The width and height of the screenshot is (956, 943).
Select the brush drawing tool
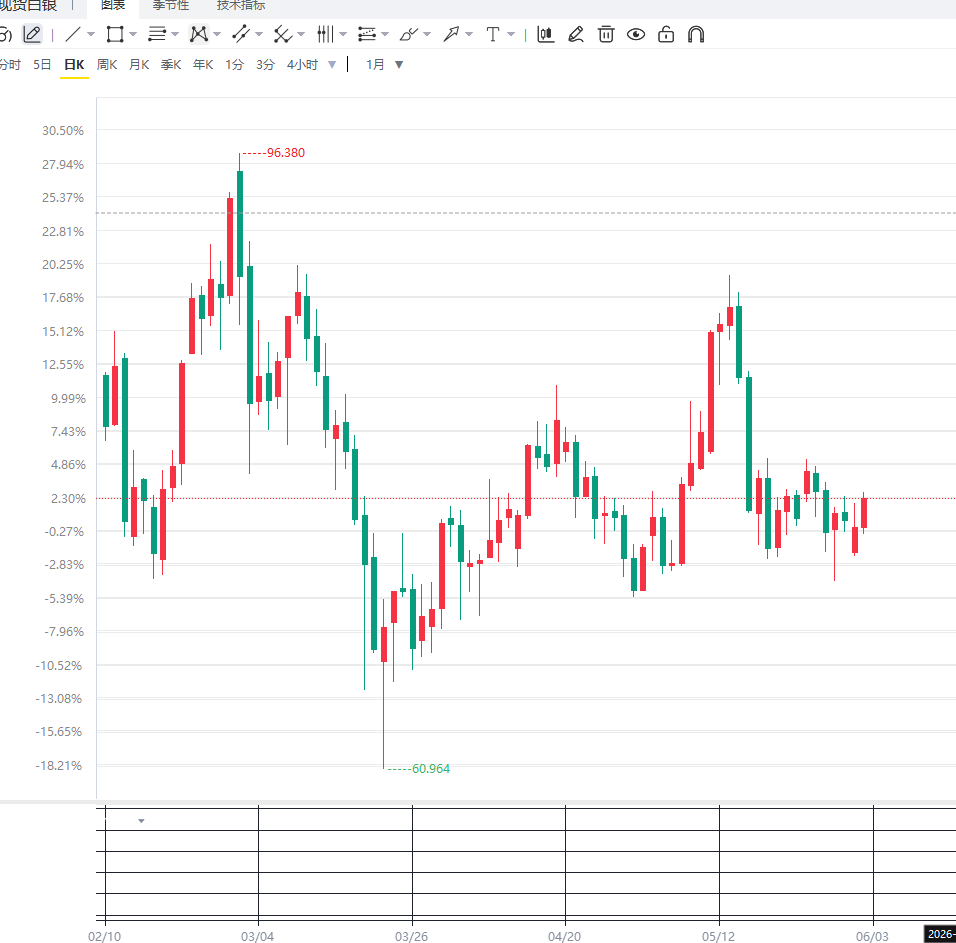click(408, 34)
